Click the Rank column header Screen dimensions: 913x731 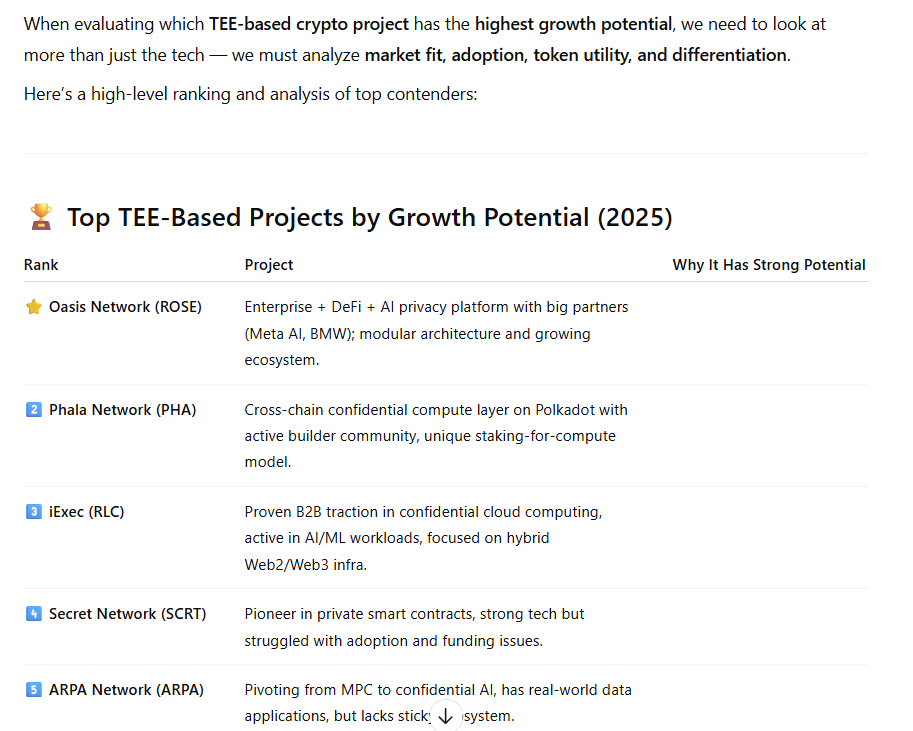tap(41, 265)
